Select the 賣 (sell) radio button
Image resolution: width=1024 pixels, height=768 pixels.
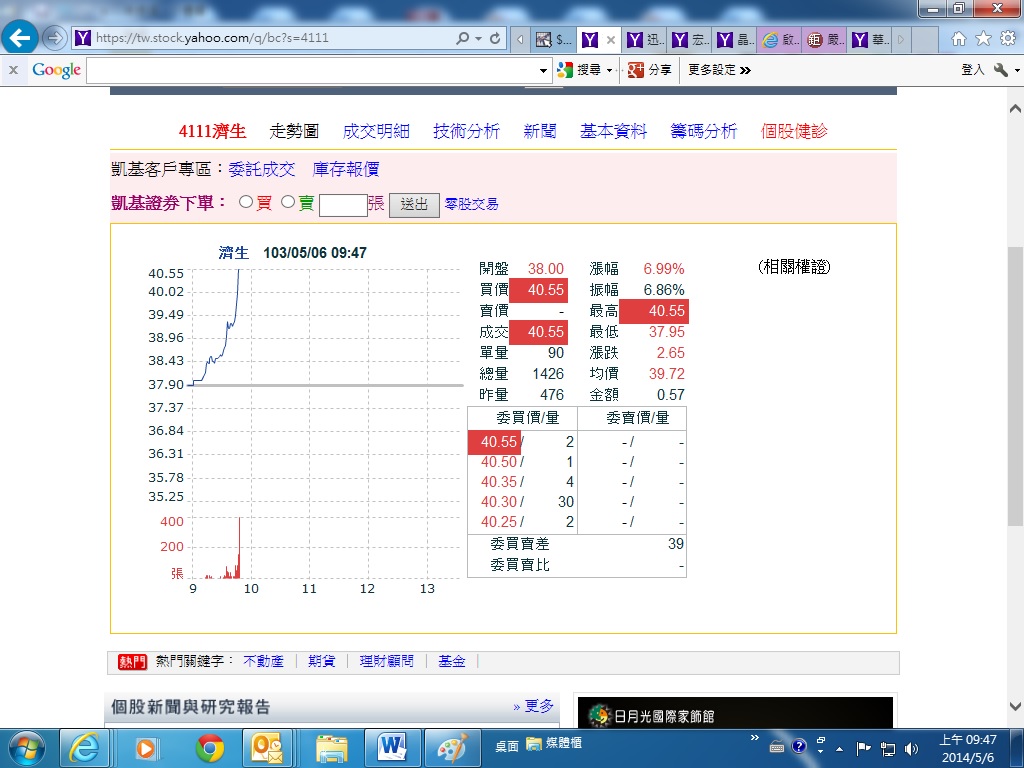tap(288, 202)
